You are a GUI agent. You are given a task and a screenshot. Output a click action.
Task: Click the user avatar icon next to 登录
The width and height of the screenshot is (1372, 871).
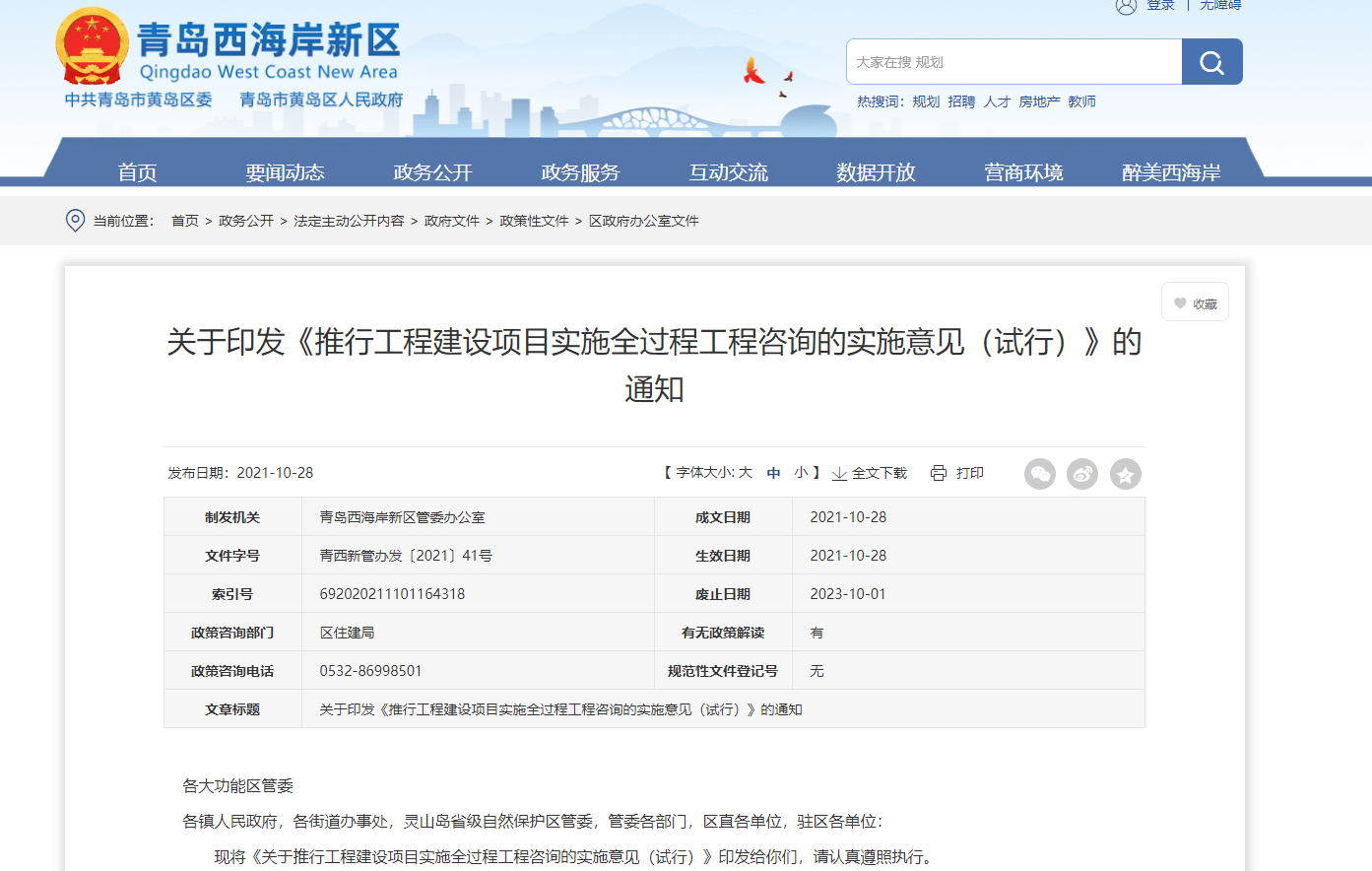pos(1127,6)
